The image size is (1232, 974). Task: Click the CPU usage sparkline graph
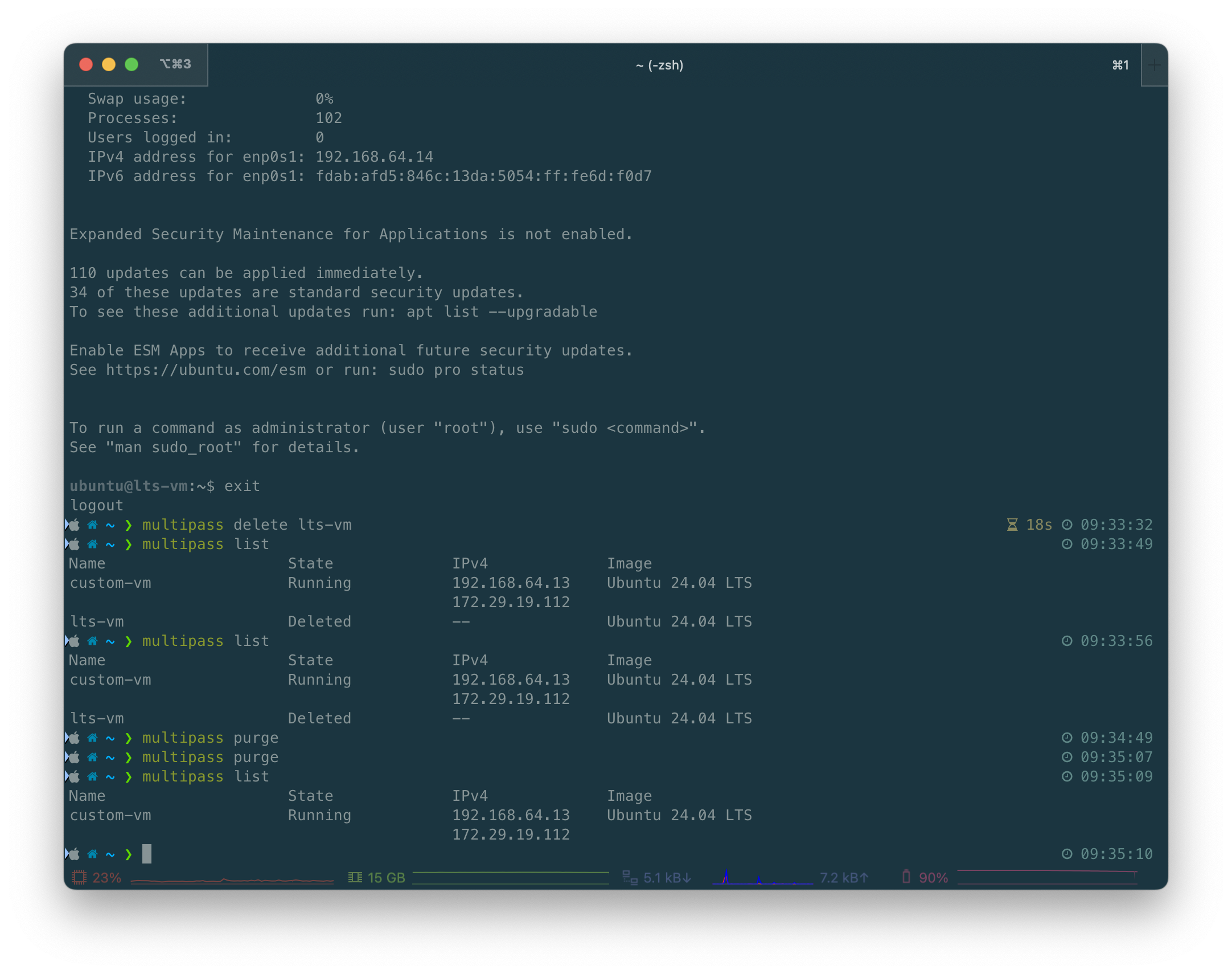(x=232, y=881)
